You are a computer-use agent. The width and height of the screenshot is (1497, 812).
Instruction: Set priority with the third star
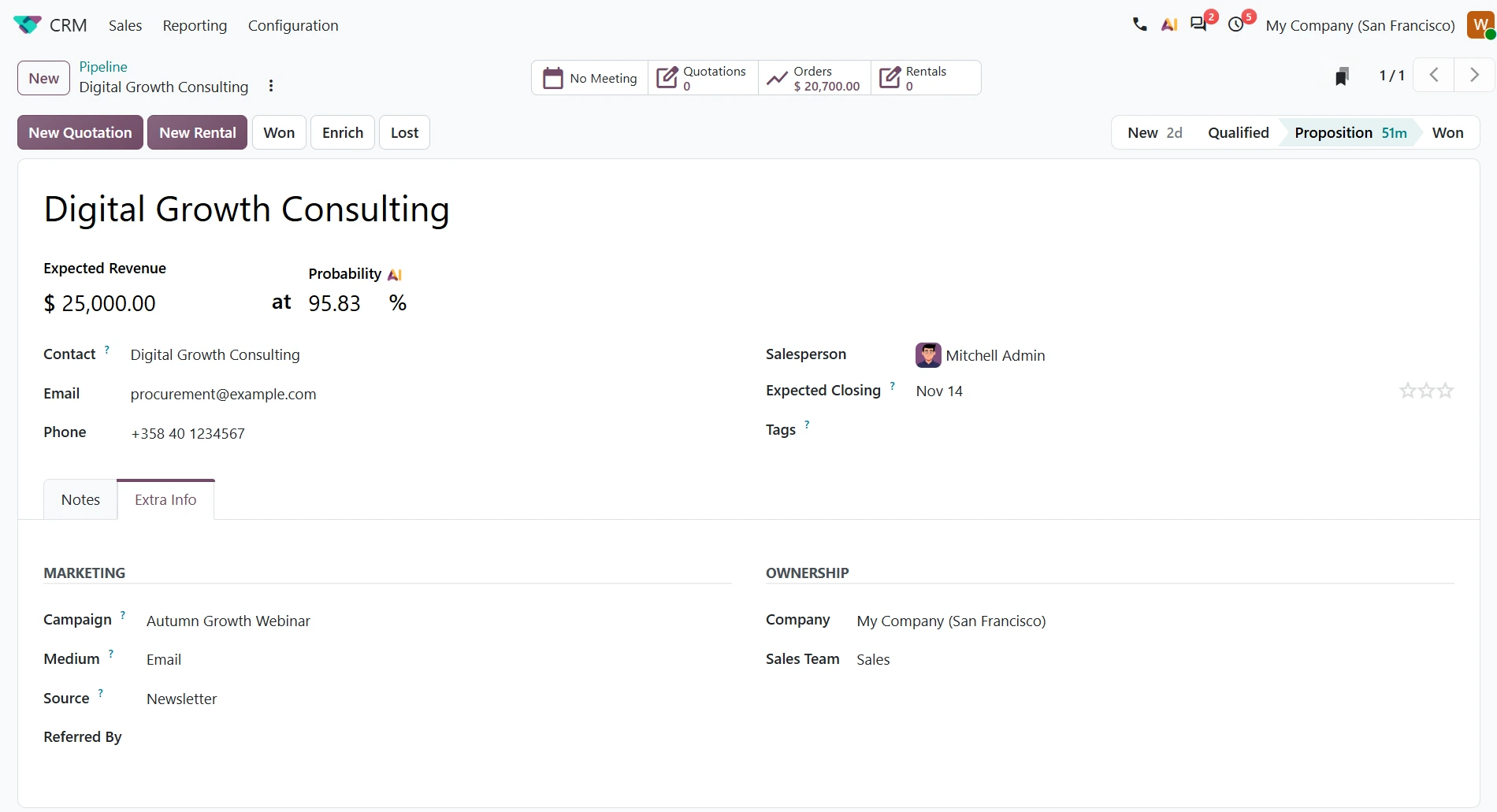1445,391
